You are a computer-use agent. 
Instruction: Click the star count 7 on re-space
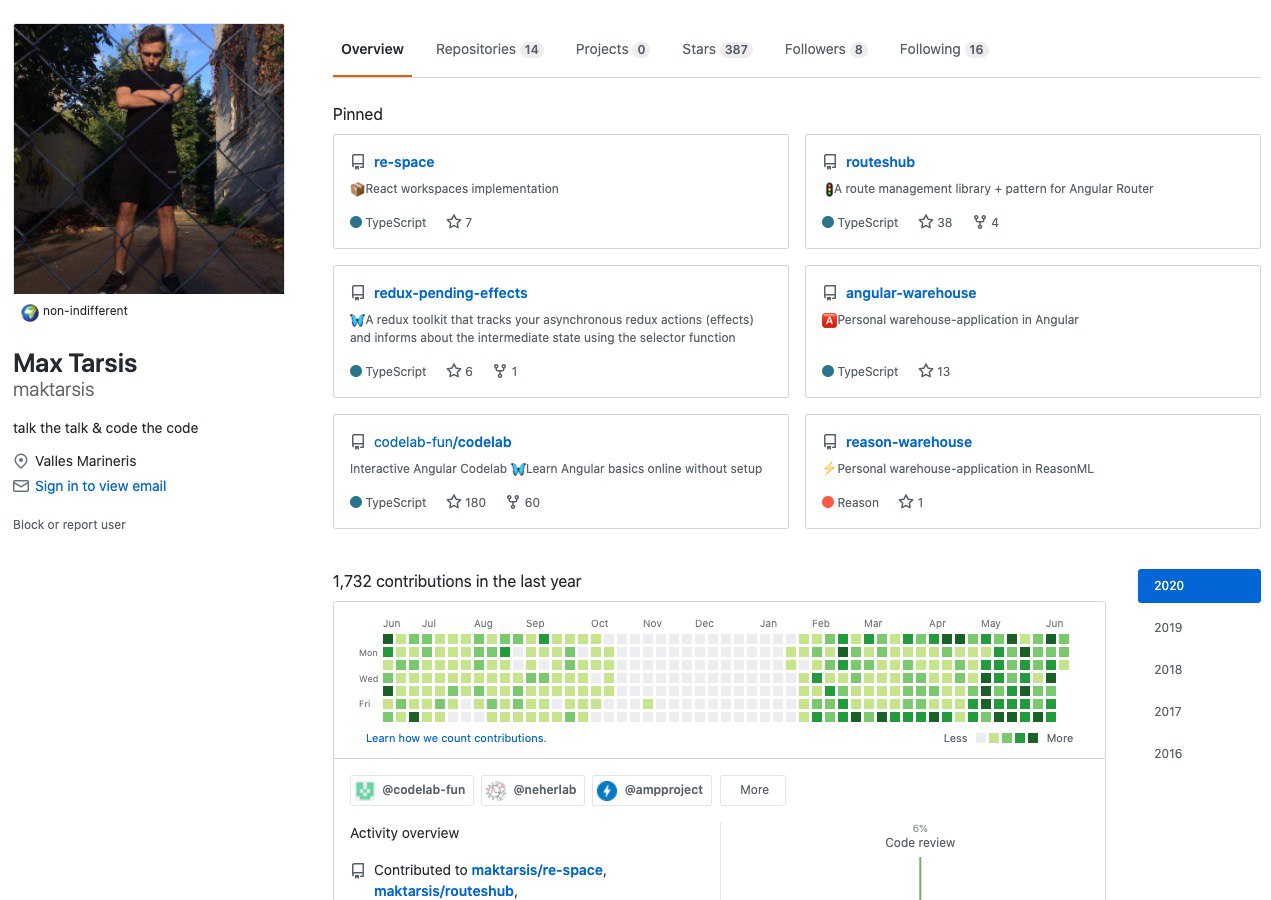coord(459,222)
